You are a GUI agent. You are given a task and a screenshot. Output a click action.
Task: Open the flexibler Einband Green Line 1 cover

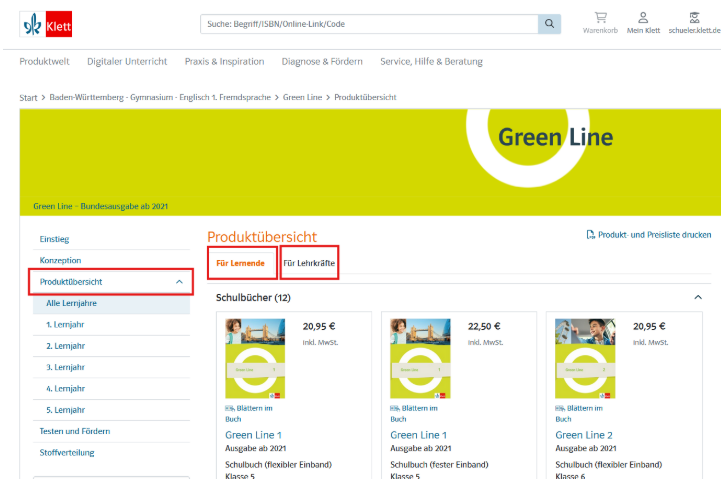point(255,359)
